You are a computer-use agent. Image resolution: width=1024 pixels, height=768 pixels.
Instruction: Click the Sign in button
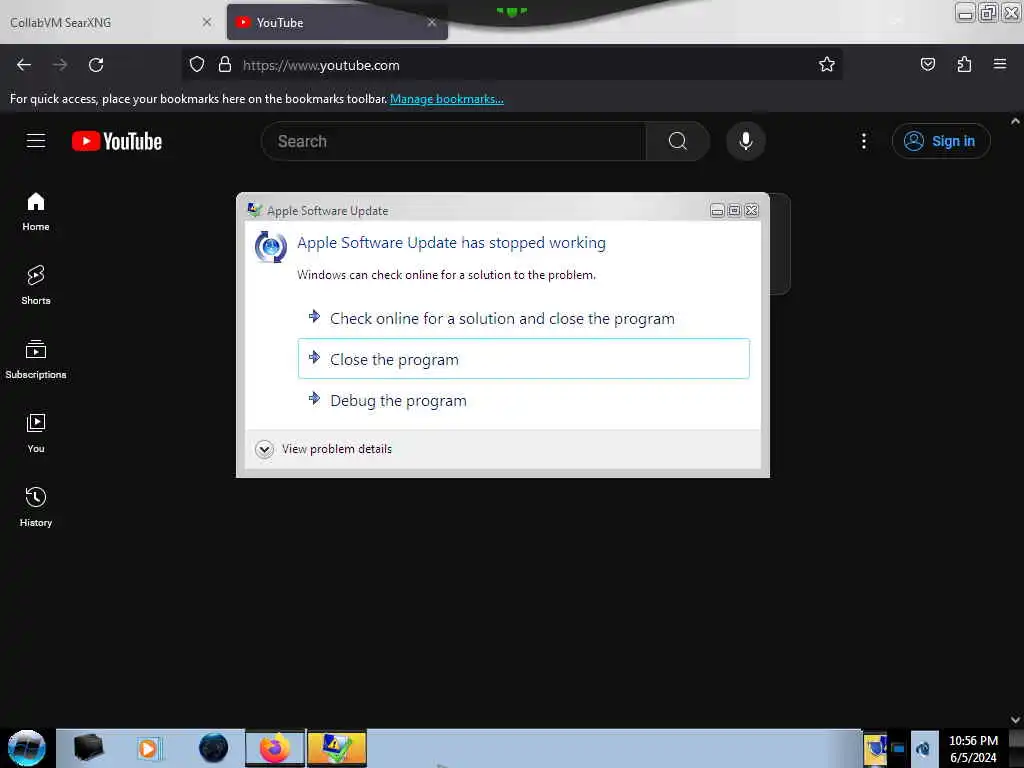tap(941, 141)
